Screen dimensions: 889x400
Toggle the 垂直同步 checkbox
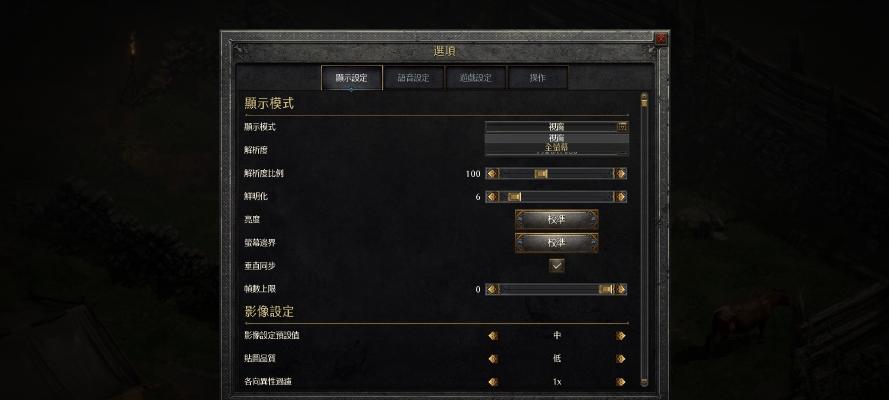(x=557, y=266)
